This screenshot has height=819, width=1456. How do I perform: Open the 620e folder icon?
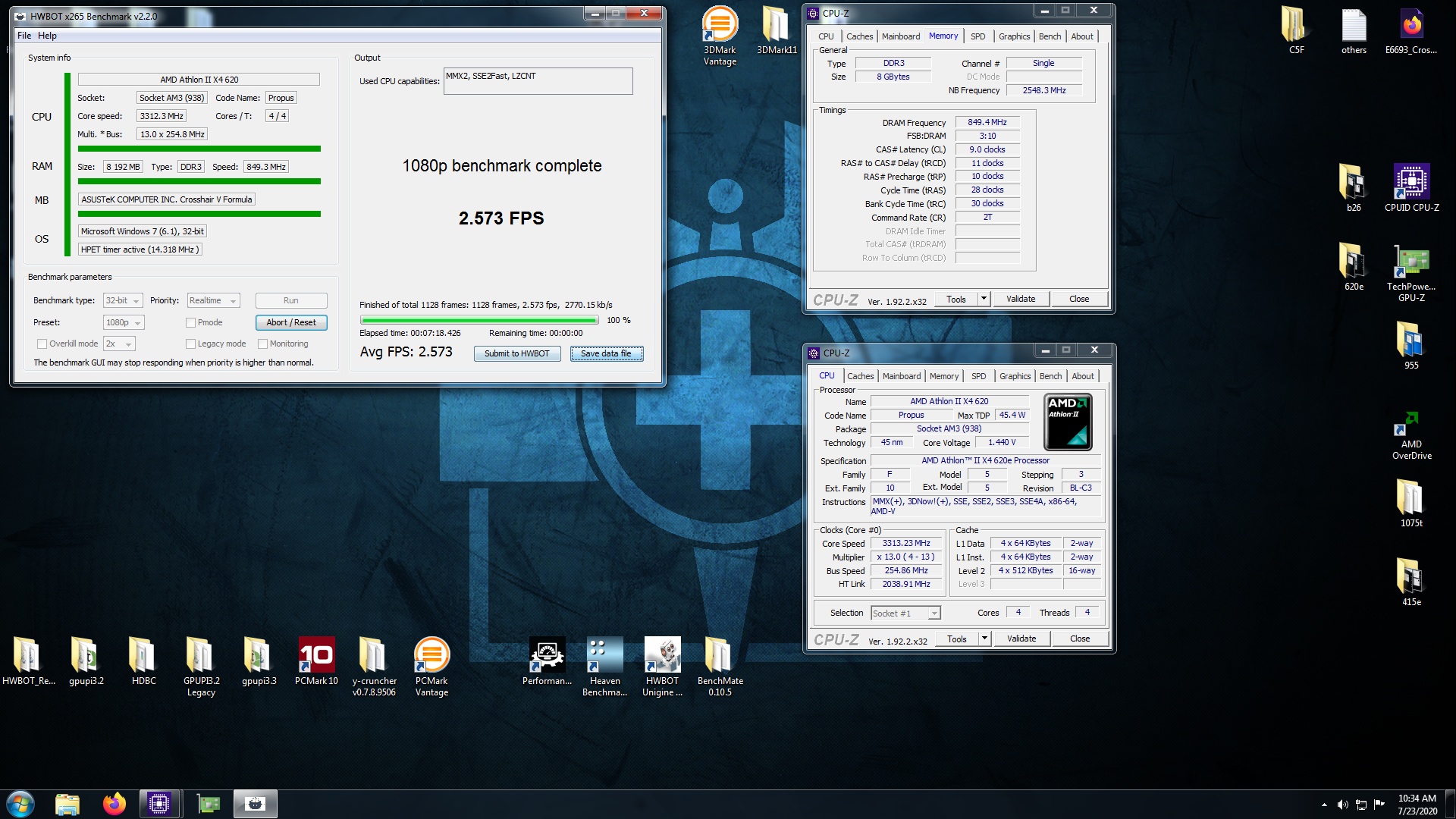coord(1354,267)
